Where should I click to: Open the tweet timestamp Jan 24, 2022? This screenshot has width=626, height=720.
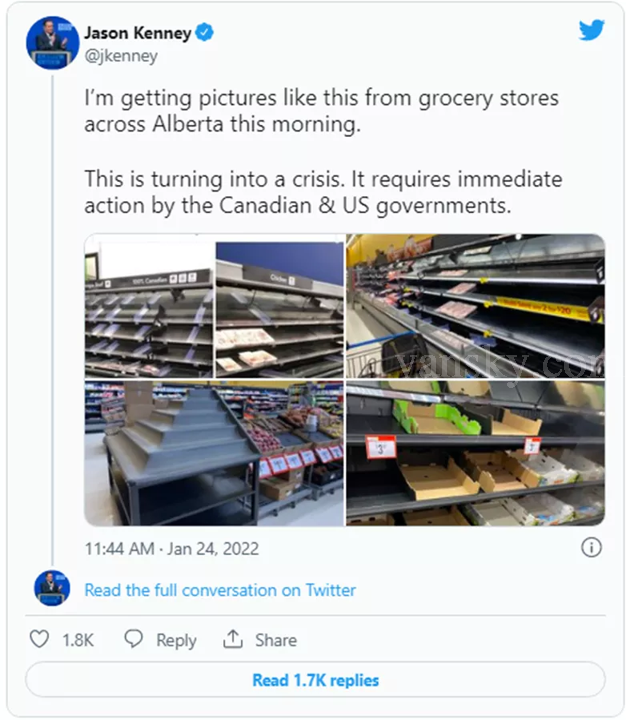pyautogui.click(x=173, y=547)
